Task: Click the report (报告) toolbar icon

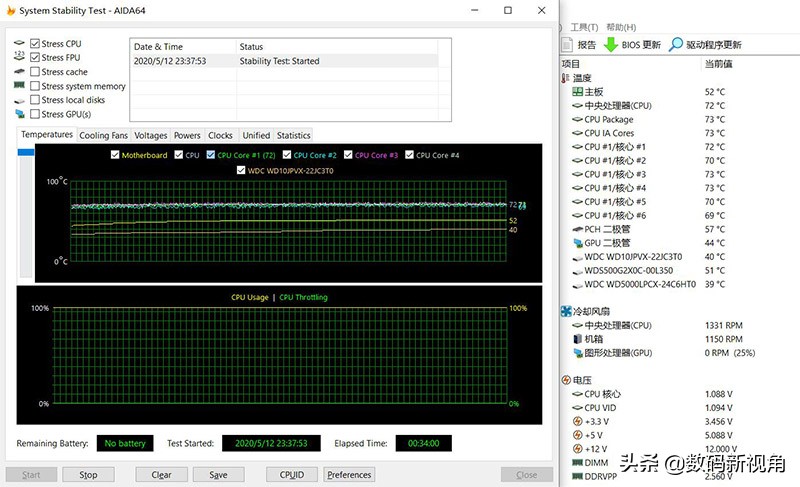Action: (x=567, y=44)
